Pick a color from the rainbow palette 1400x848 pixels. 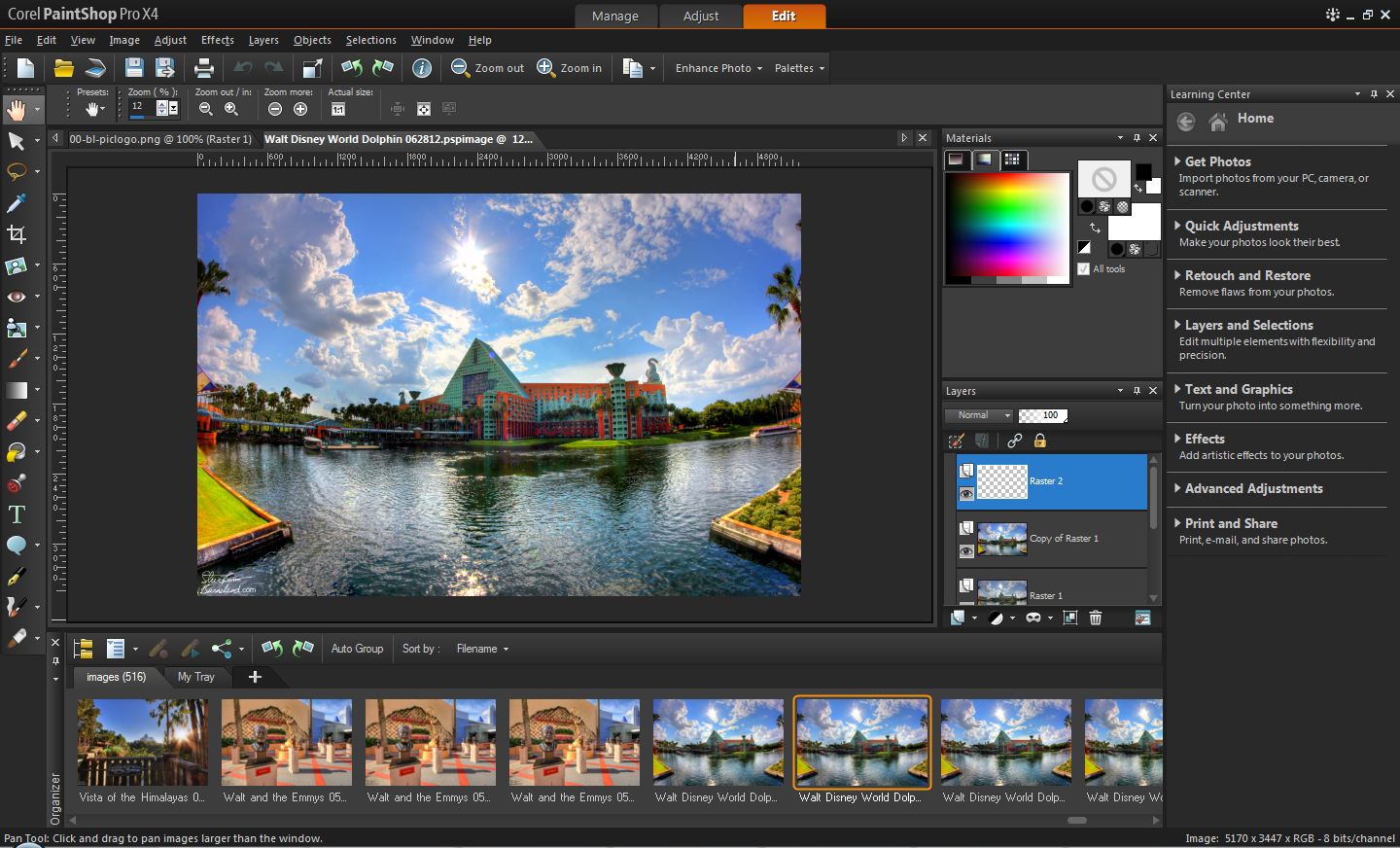click(1007, 227)
